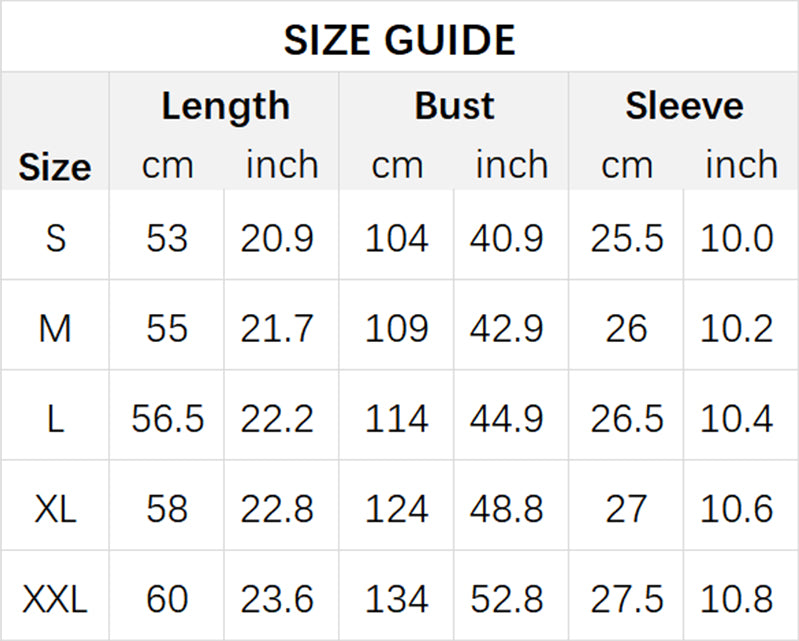Select the Length column header
Viewport: 799px width, 641px height.
225,106
